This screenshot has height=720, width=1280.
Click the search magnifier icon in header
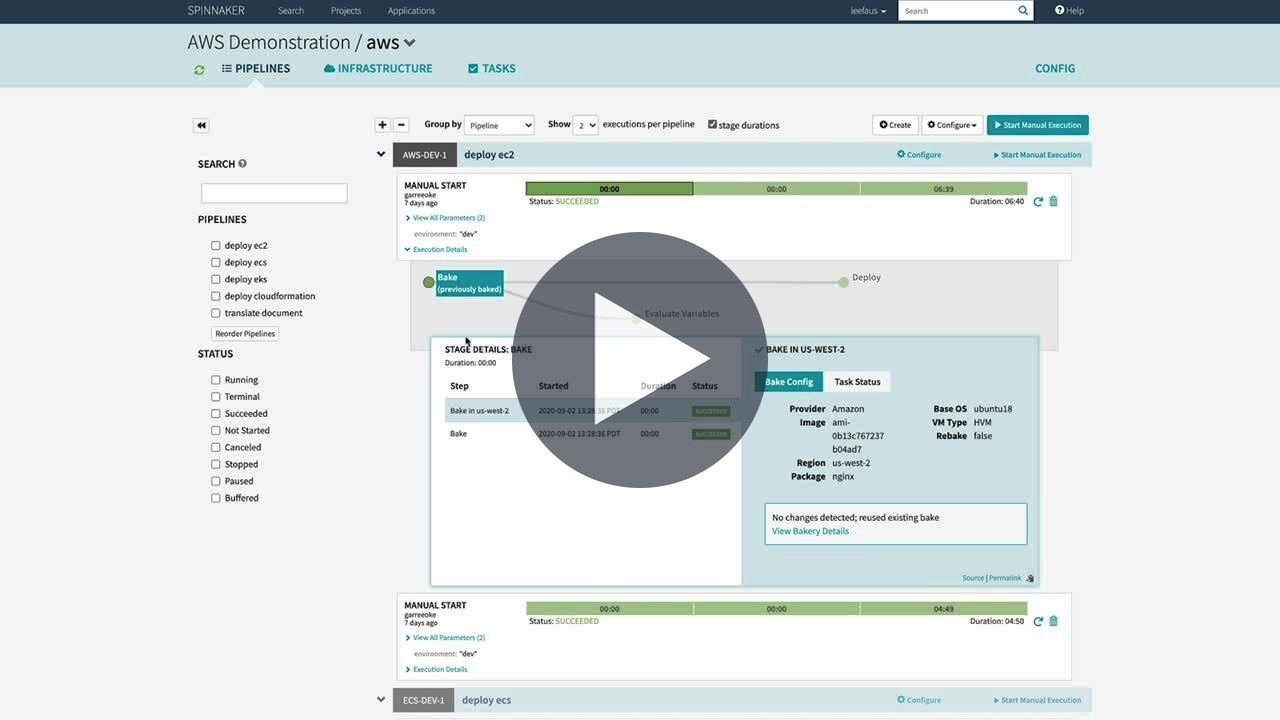click(1023, 11)
